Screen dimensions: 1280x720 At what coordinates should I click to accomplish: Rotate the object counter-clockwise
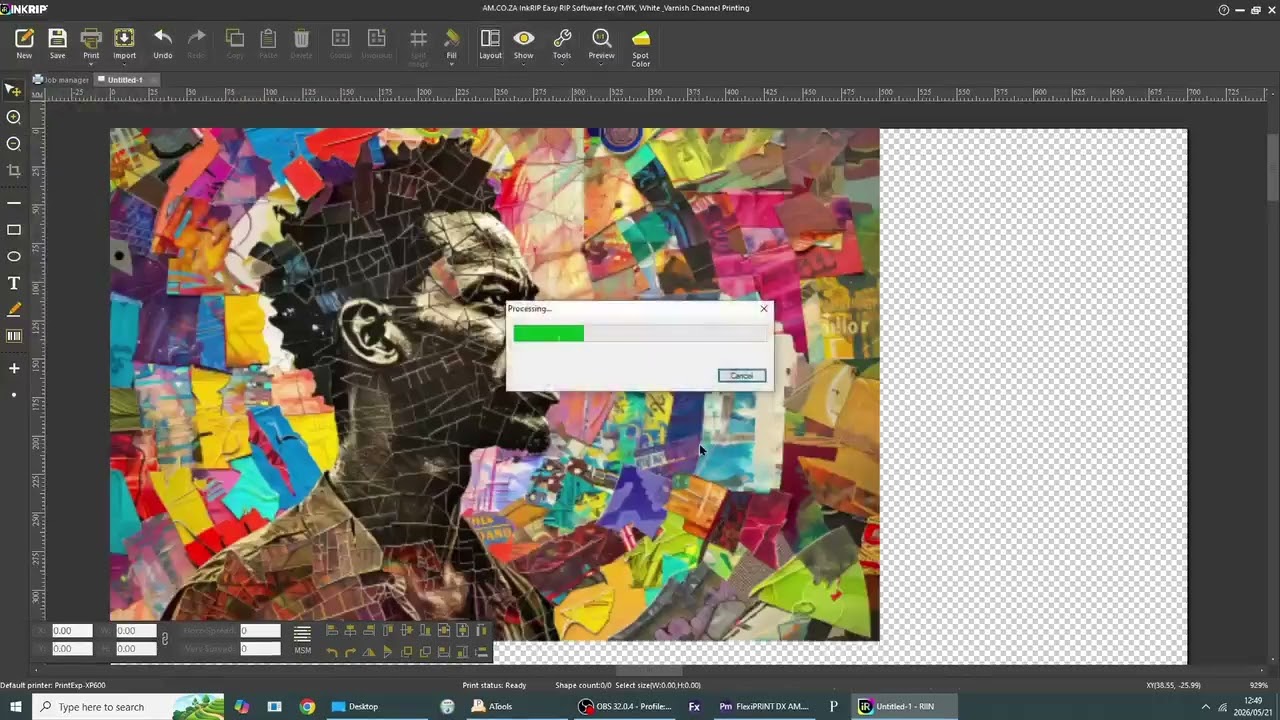point(332,652)
